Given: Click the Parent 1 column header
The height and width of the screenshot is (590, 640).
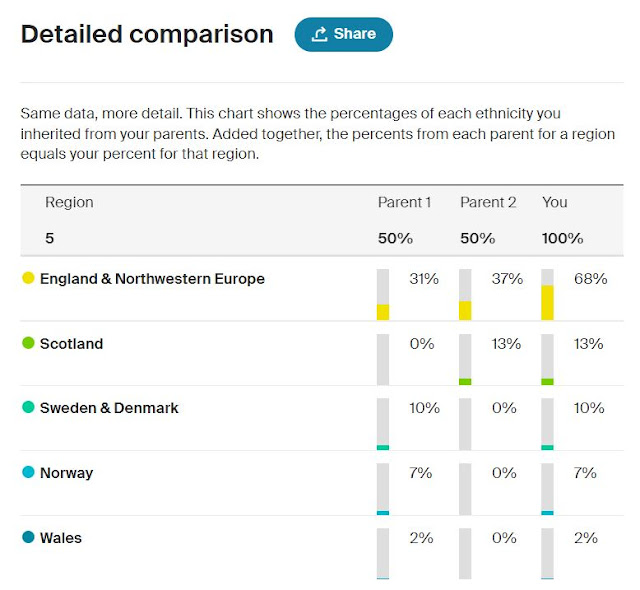Looking at the screenshot, I should click(x=404, y=202).
